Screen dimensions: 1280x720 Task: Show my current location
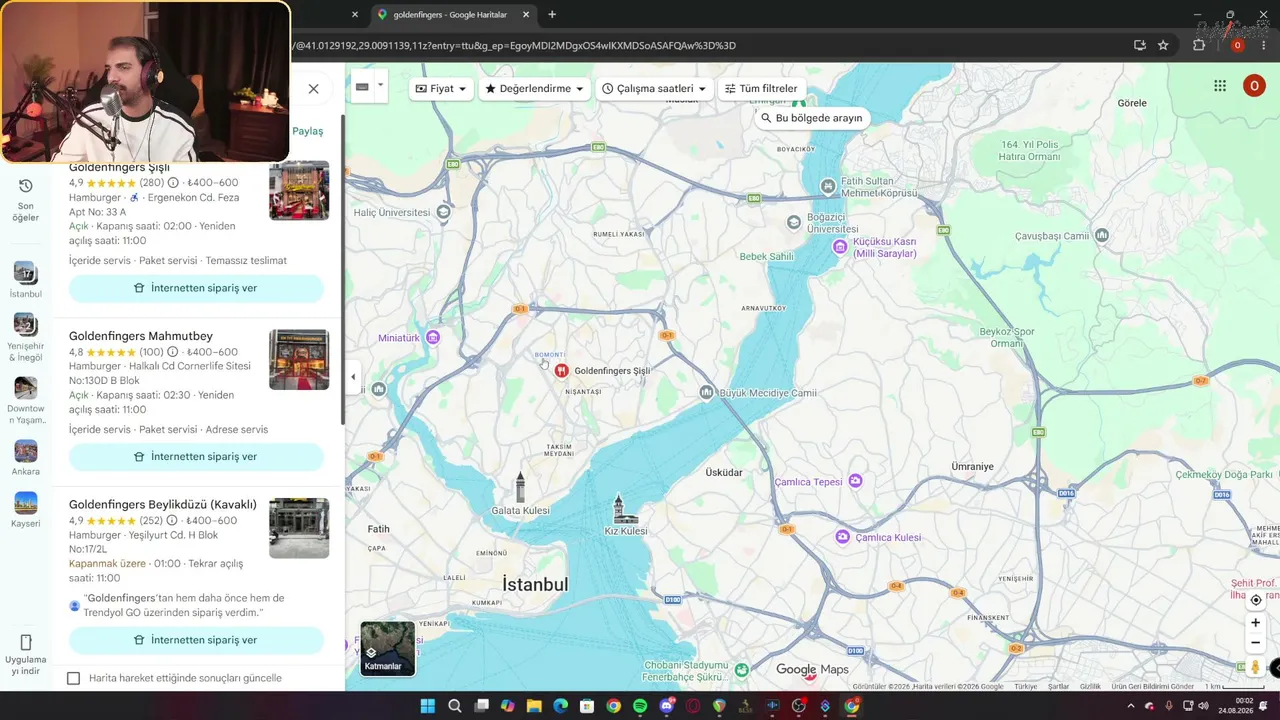1256,600
